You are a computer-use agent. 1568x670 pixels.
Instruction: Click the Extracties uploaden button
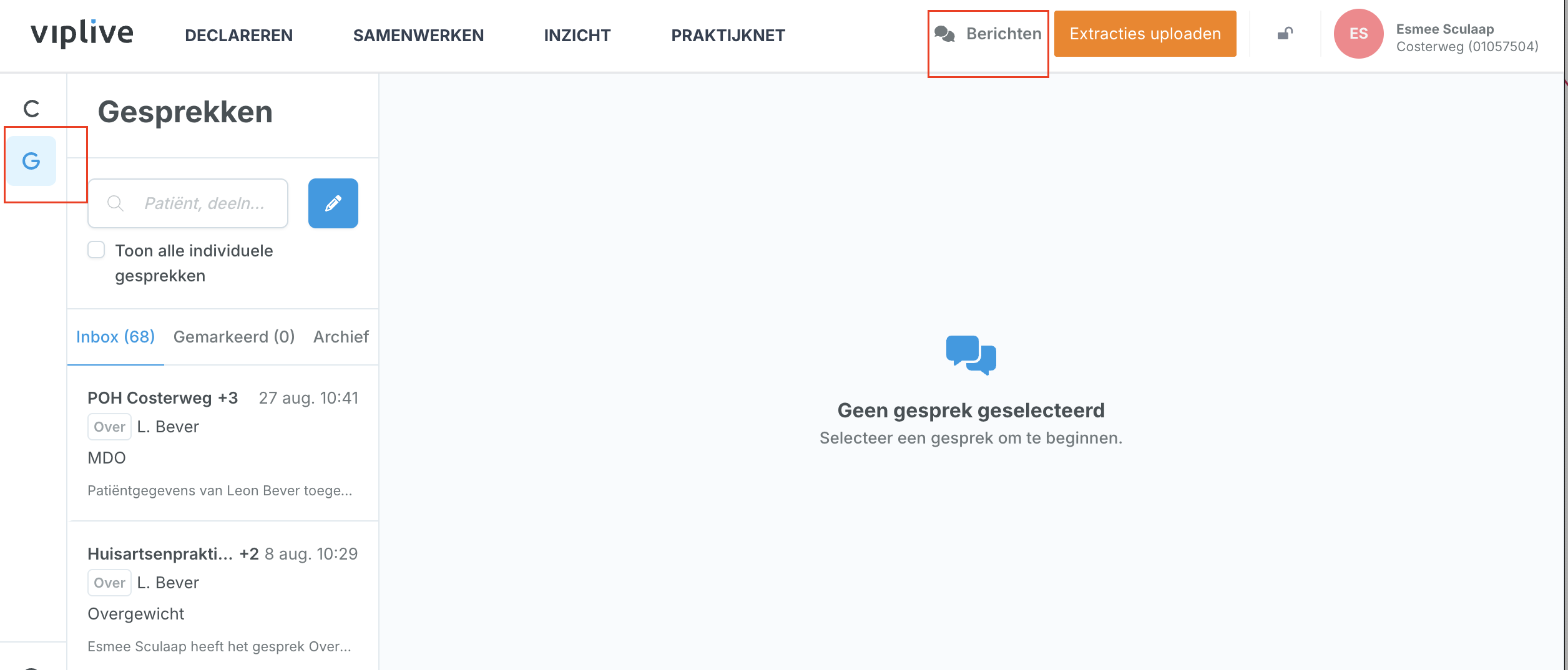click(x=1145, y=34)
